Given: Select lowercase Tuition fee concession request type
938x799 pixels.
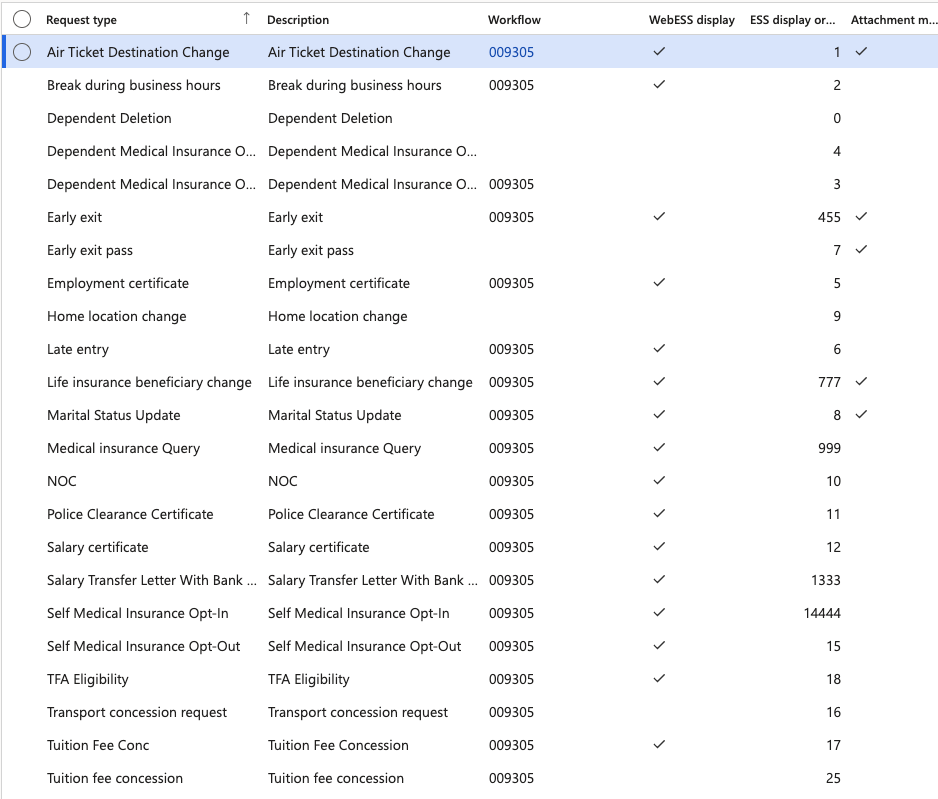Looking at the screenshot, I should [x=115, y=779].
